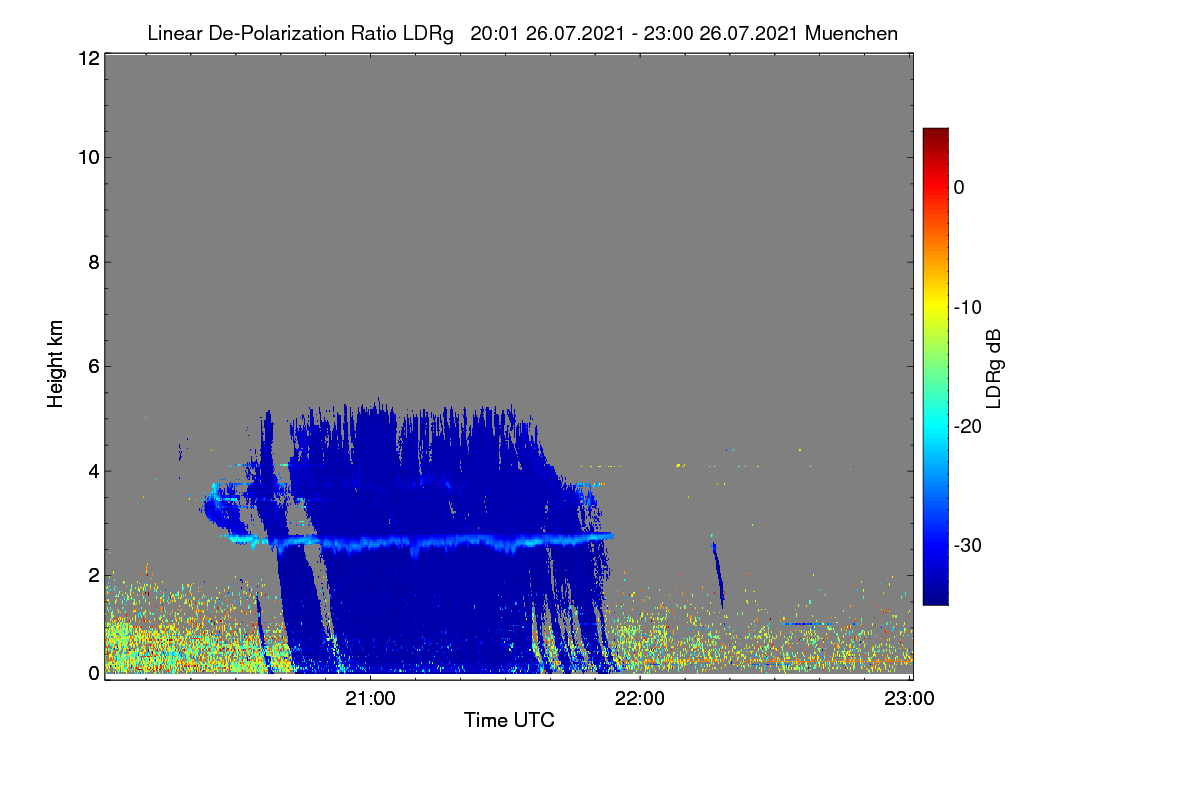Click the Height km axis title
Screen dimensions: 1200x800
[x=55, y=365]
